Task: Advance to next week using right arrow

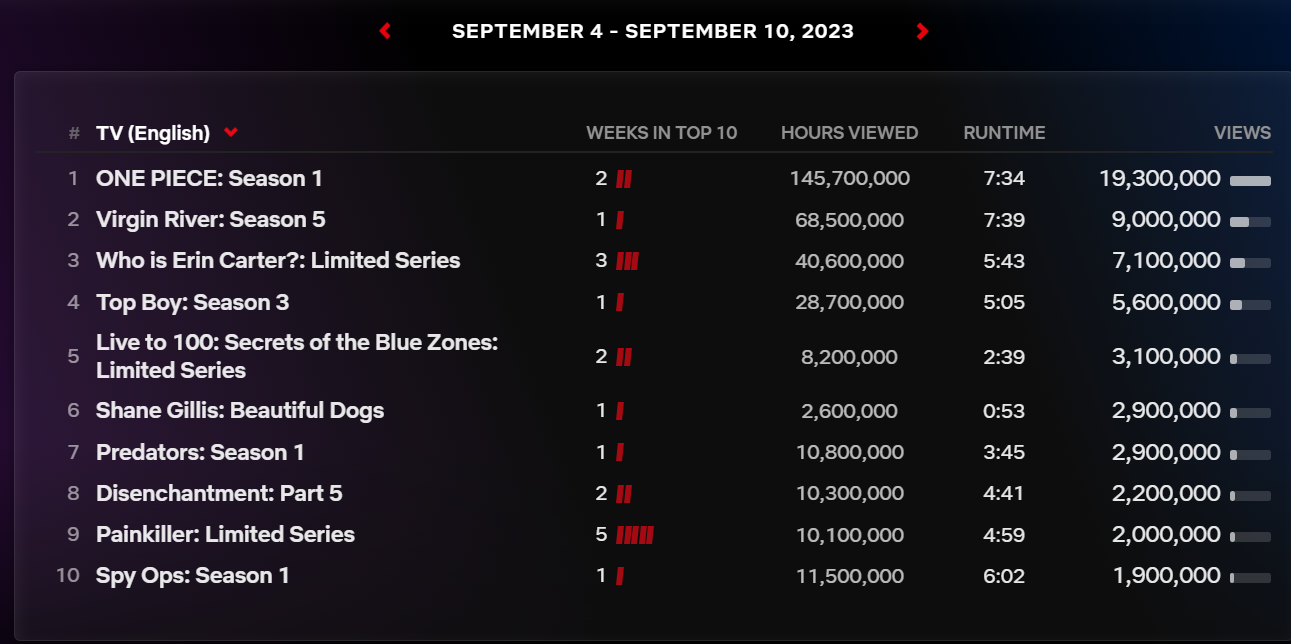Action: [x=922, y=31]
